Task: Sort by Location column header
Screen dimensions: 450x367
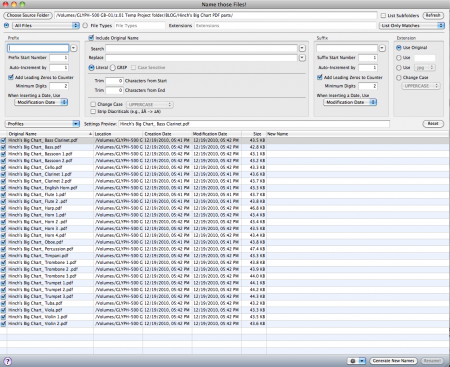Action: click(x=118, y=134)
